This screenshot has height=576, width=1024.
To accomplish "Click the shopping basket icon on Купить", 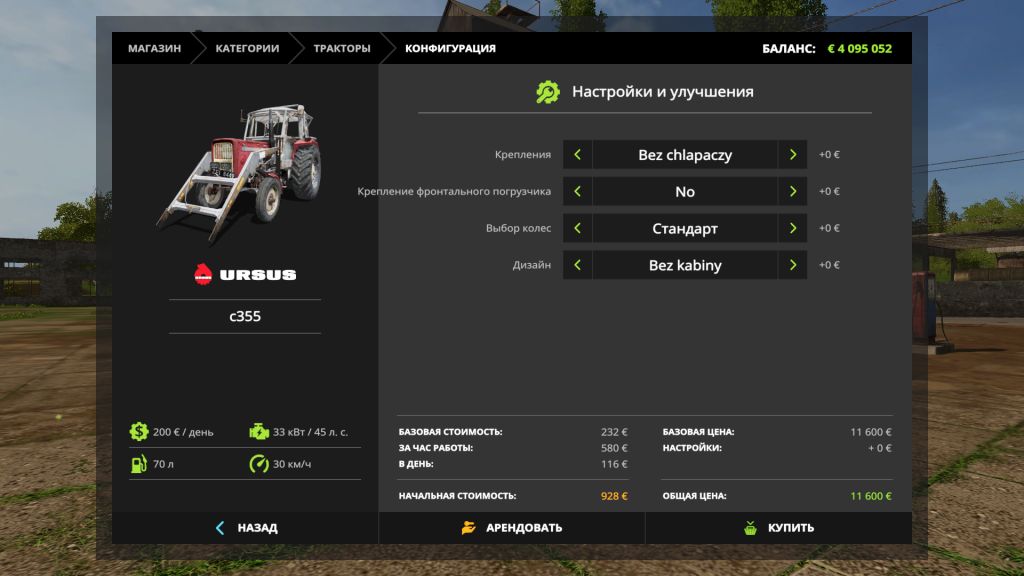I will [x=750, y=528].
